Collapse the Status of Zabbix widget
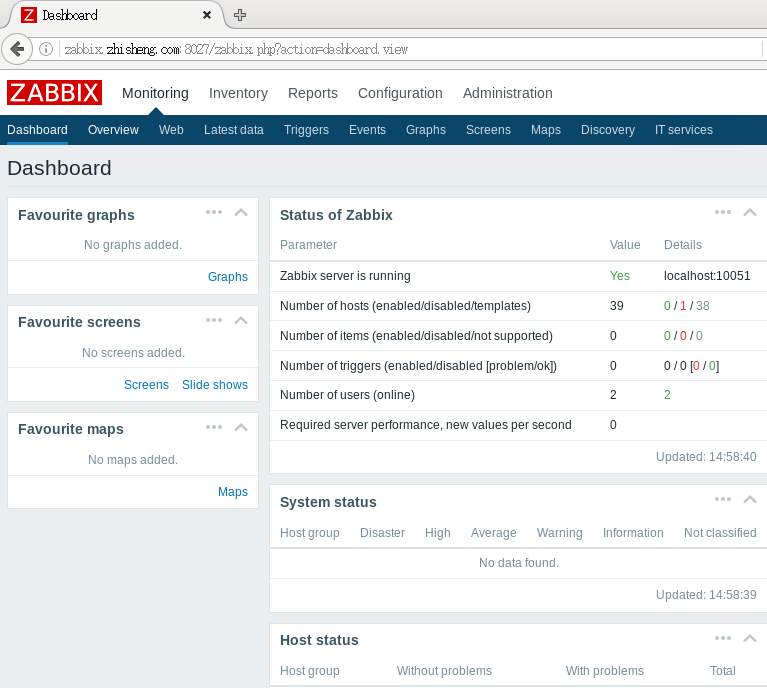This screenshot has width=767, height=688. (750, 212)
